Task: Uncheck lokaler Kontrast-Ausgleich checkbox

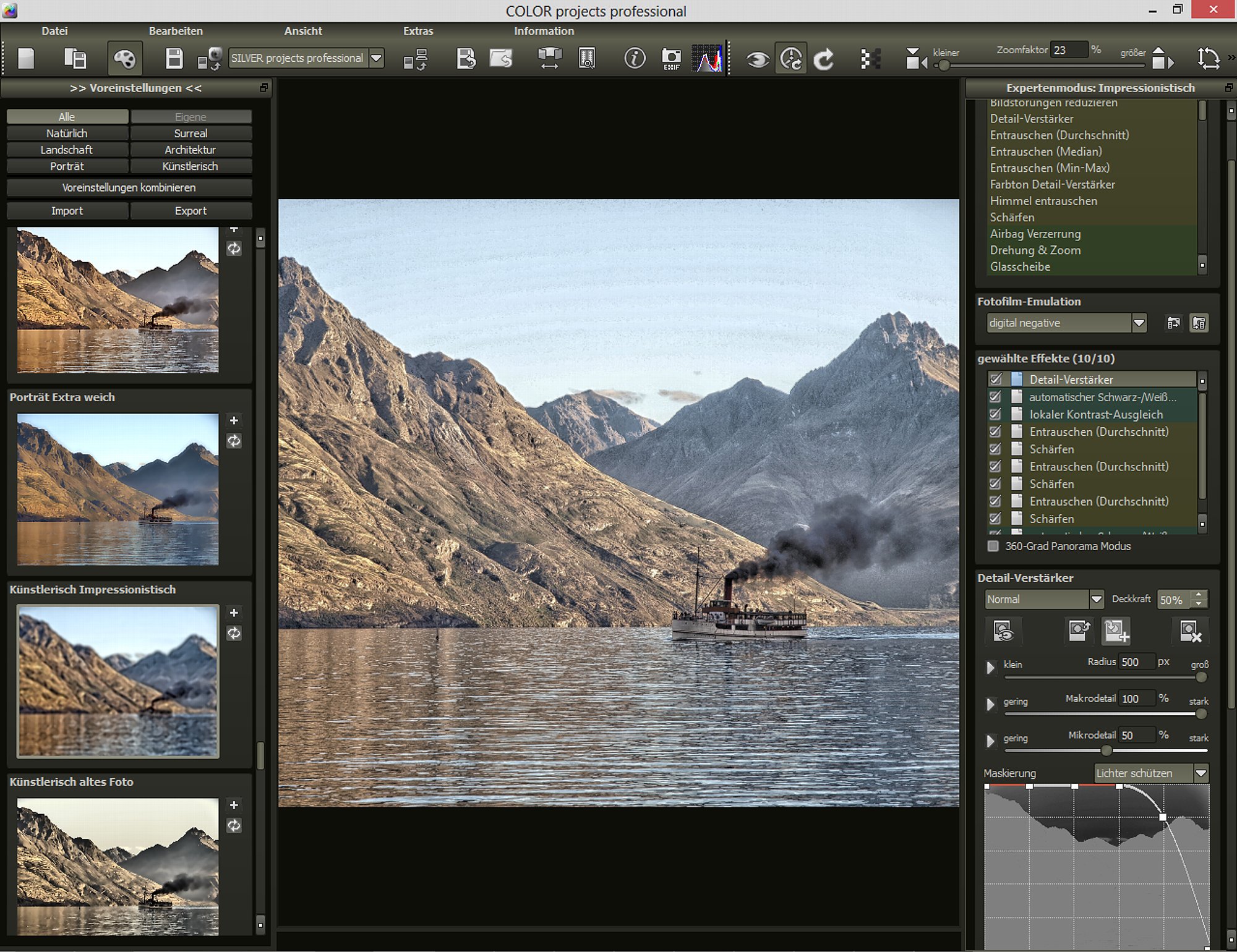Action: pos(995,414)
